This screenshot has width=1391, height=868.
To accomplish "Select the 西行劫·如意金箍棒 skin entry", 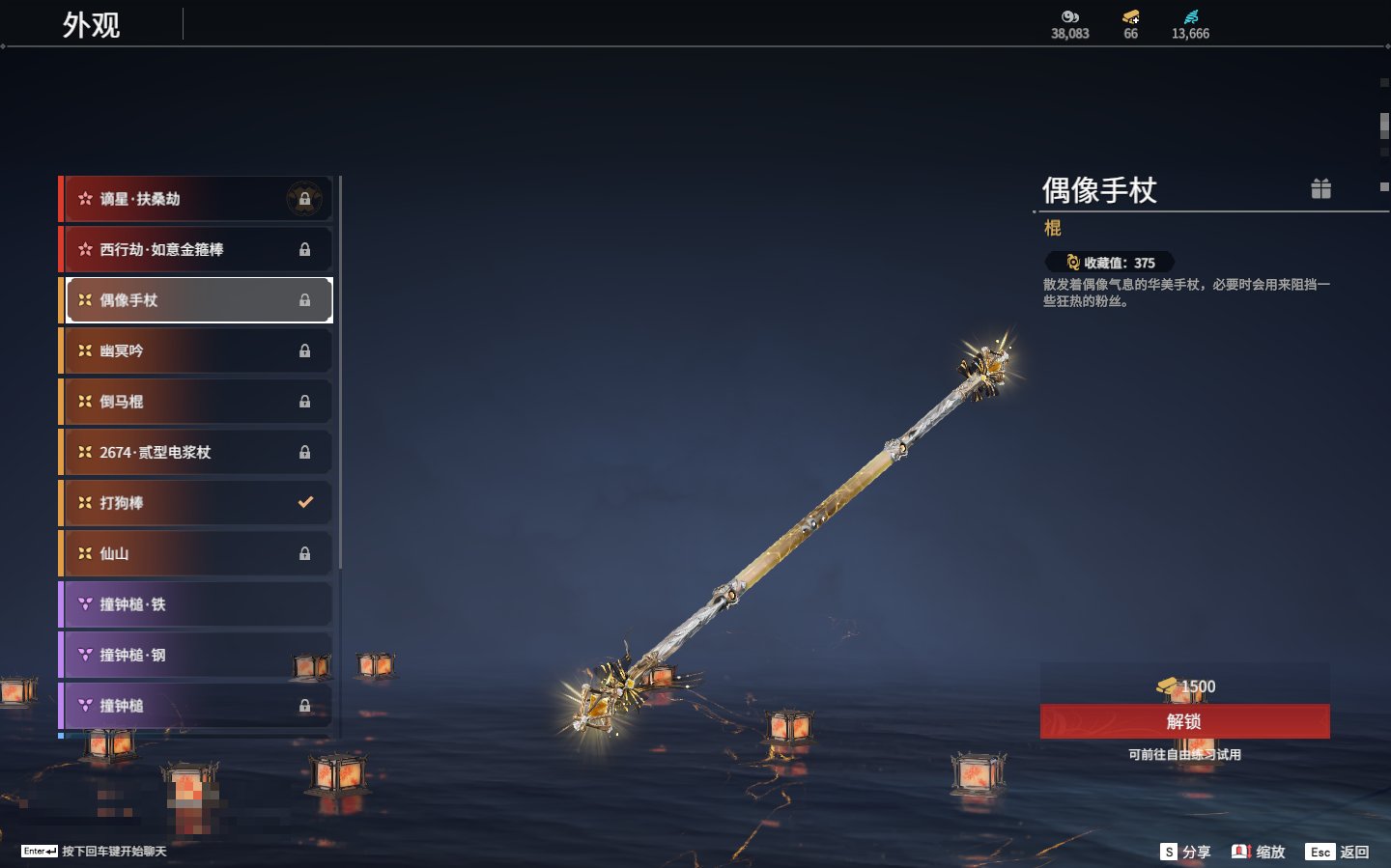I will pyautogui.click(x=196, y=249).
